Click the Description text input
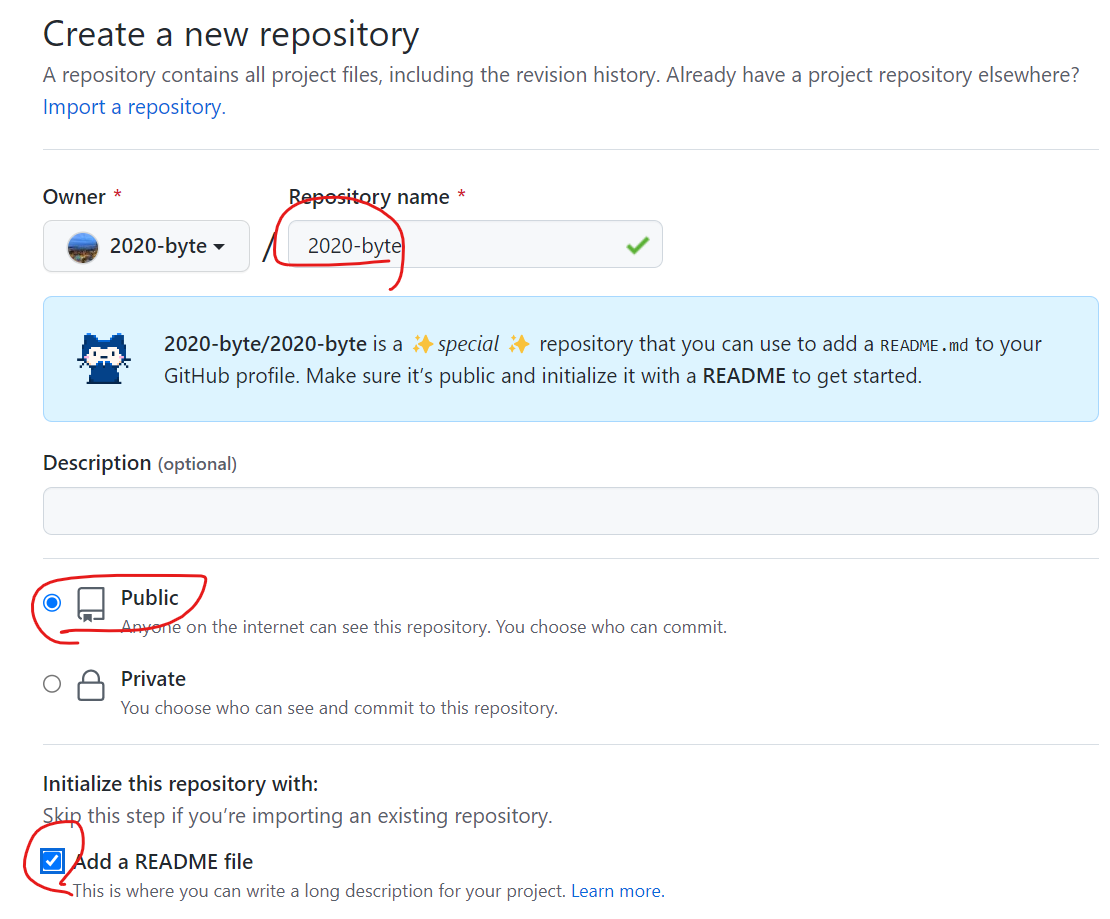Screen dimensions: 1110x919 pos(571,510)
